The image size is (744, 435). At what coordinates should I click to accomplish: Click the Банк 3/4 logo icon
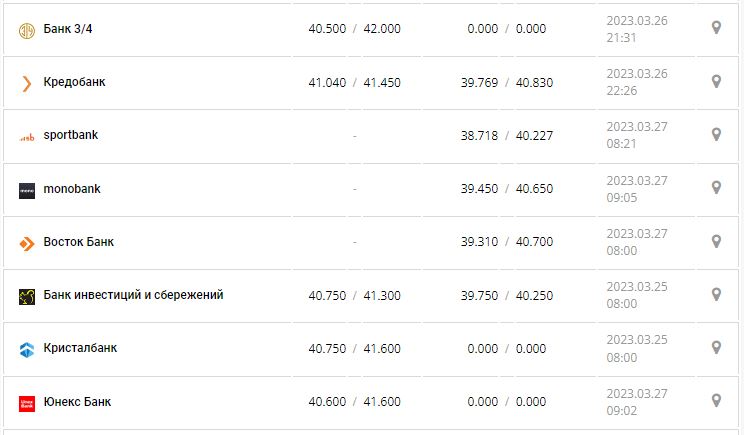[27, 30]
